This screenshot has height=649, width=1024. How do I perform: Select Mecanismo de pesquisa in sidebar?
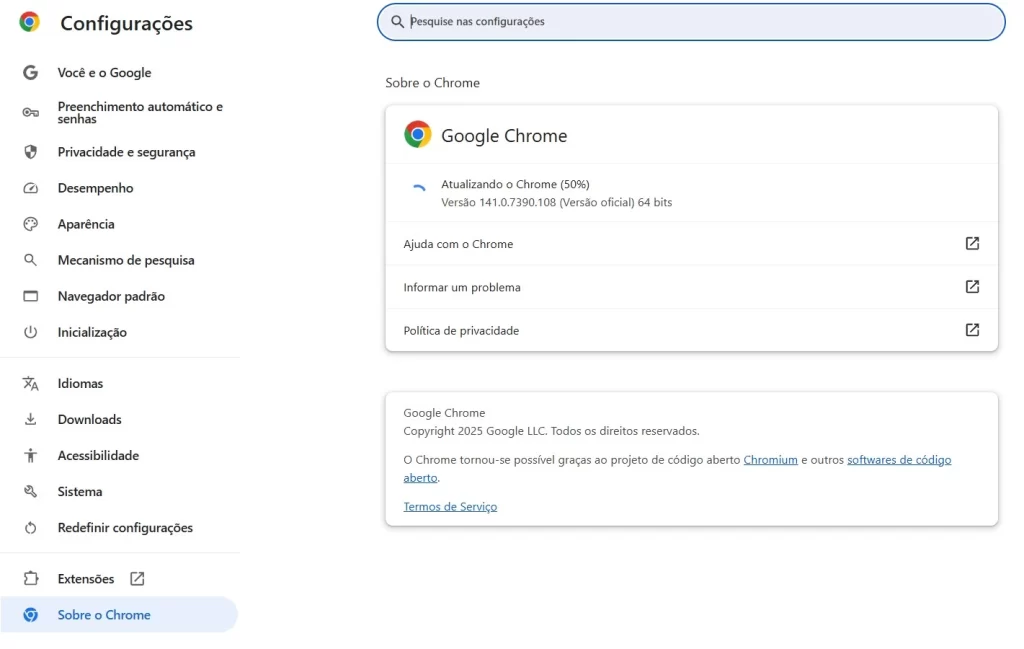coord(126,260)
